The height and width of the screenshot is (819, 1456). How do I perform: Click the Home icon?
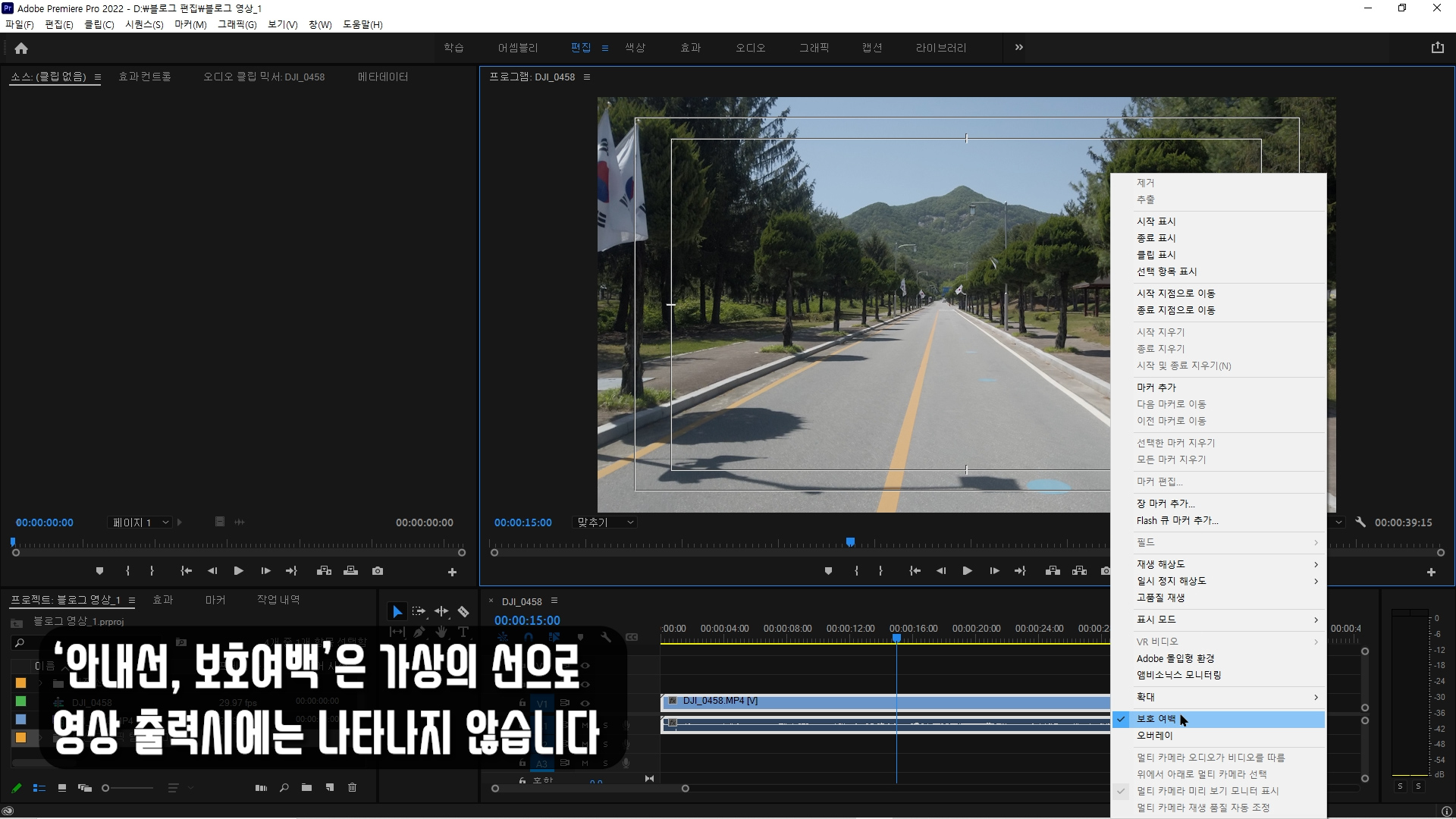tap(21, 49)
